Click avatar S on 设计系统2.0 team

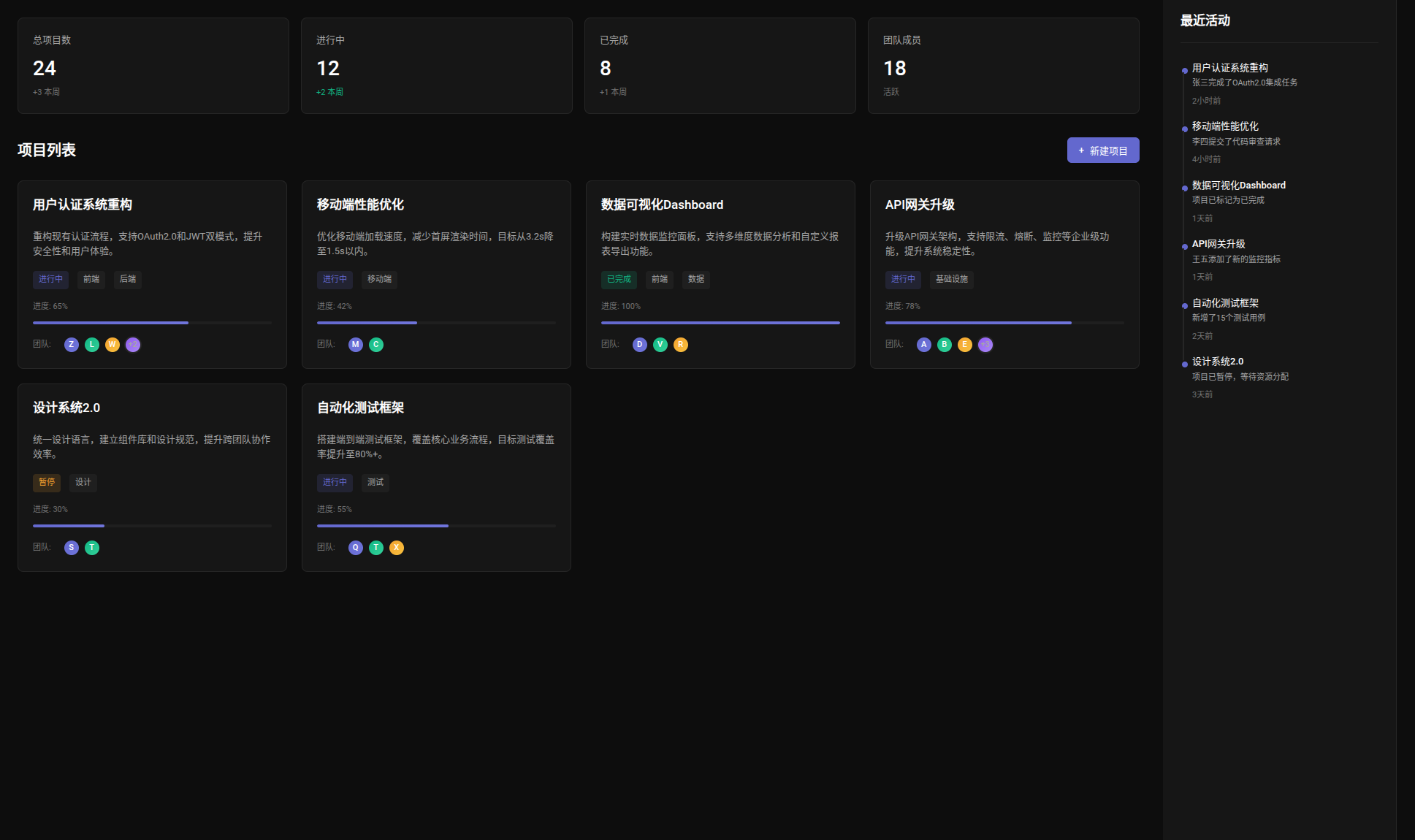pos(71,547)
